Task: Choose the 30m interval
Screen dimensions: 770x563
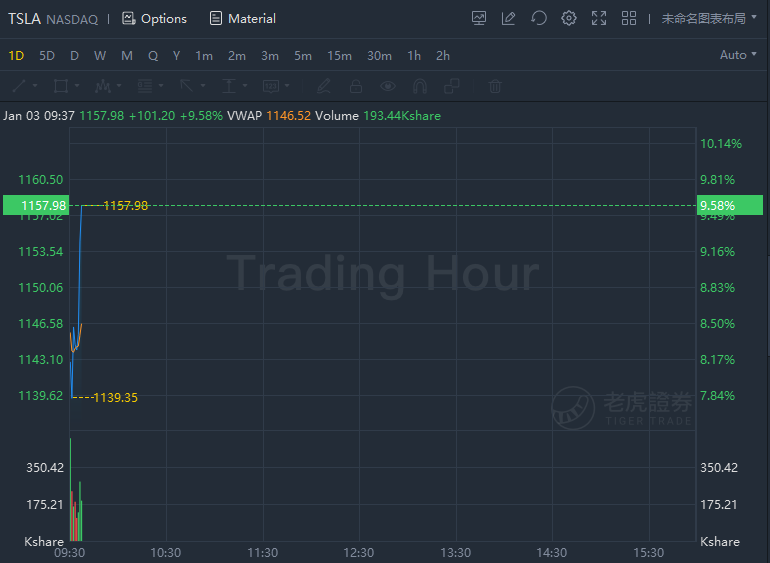Action: click(380, 56)
